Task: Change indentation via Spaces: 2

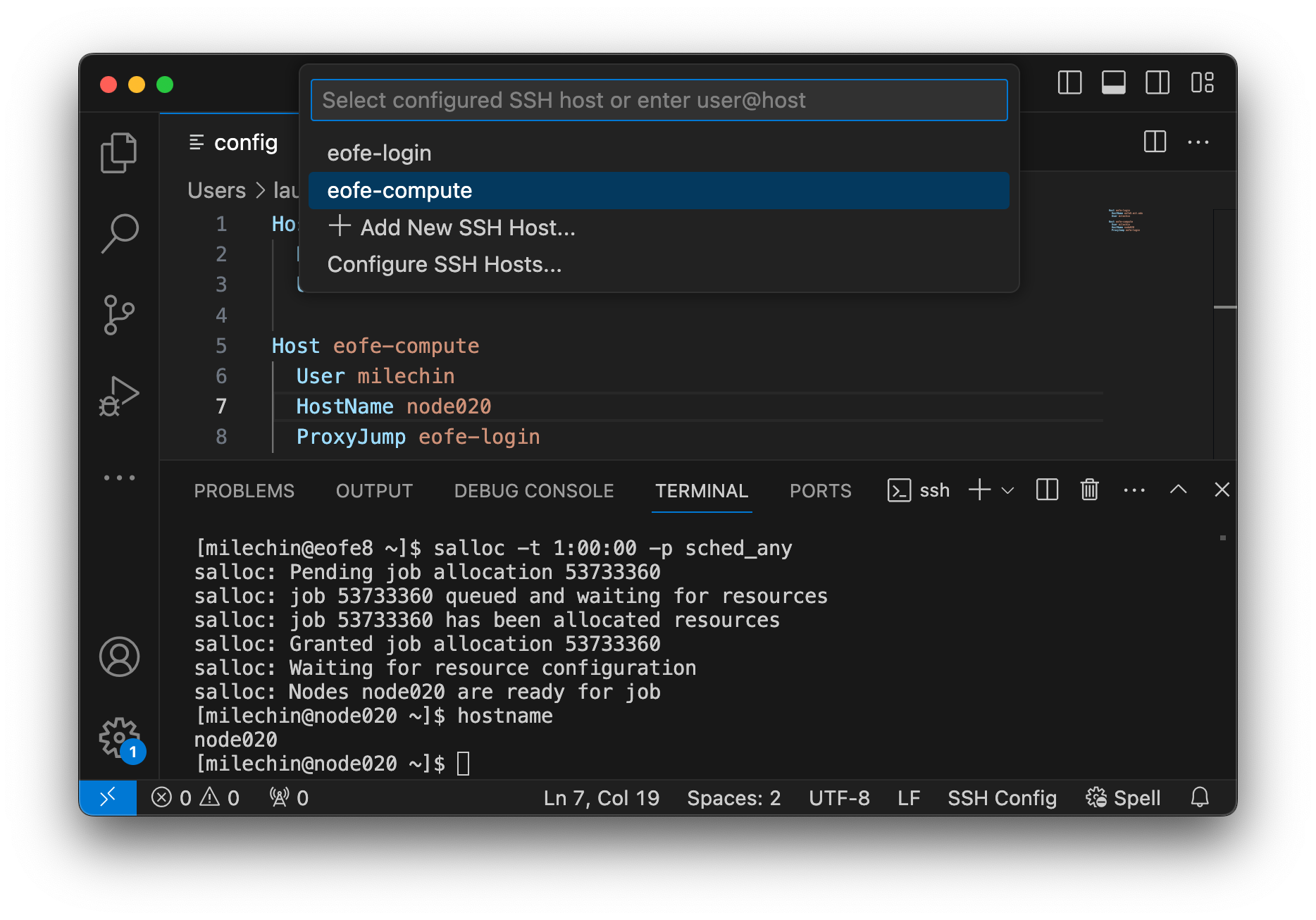Action: (x=733, y=798)
